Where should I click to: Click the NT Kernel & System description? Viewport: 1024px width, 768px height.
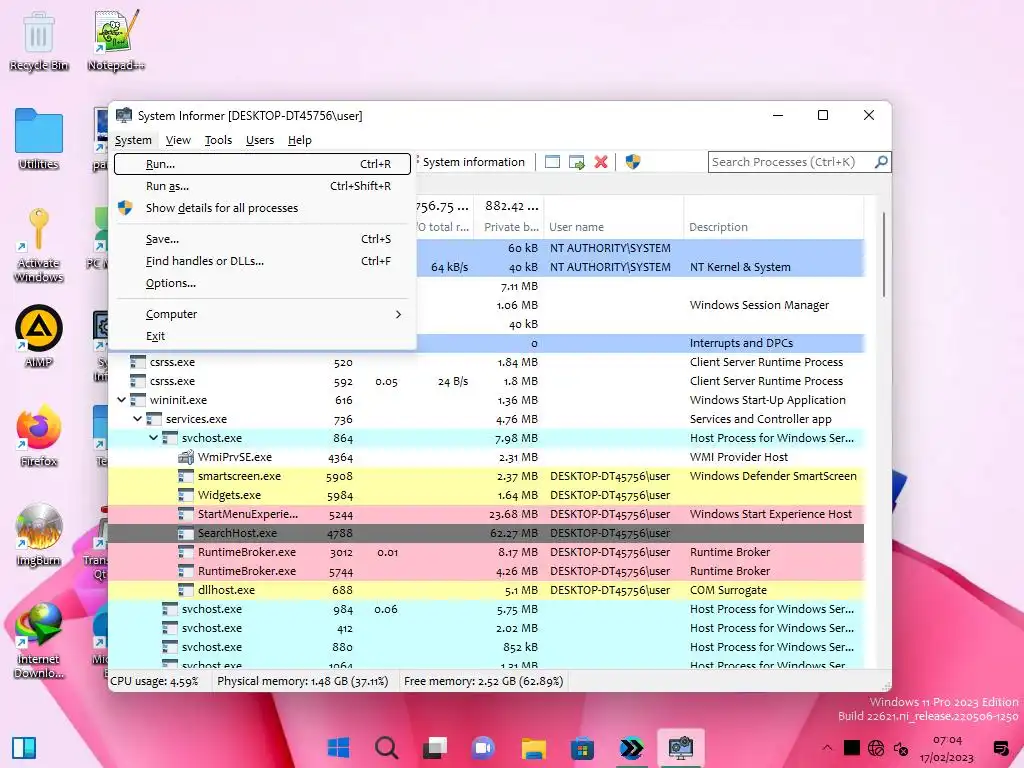(x=740, y=267)
